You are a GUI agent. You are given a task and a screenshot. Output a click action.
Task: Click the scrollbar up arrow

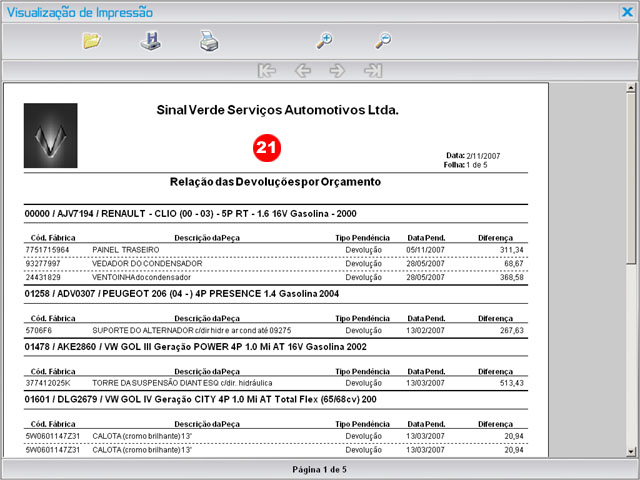[x=631, y=87]
